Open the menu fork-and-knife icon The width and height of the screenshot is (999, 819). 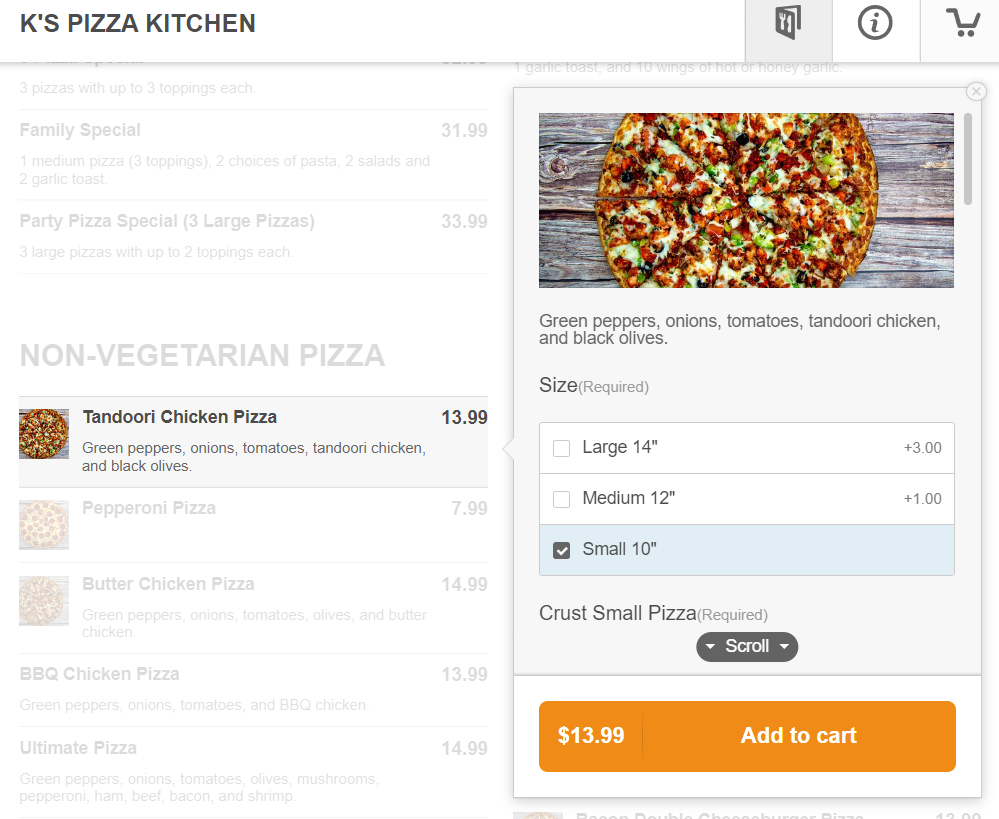[788, 24]
